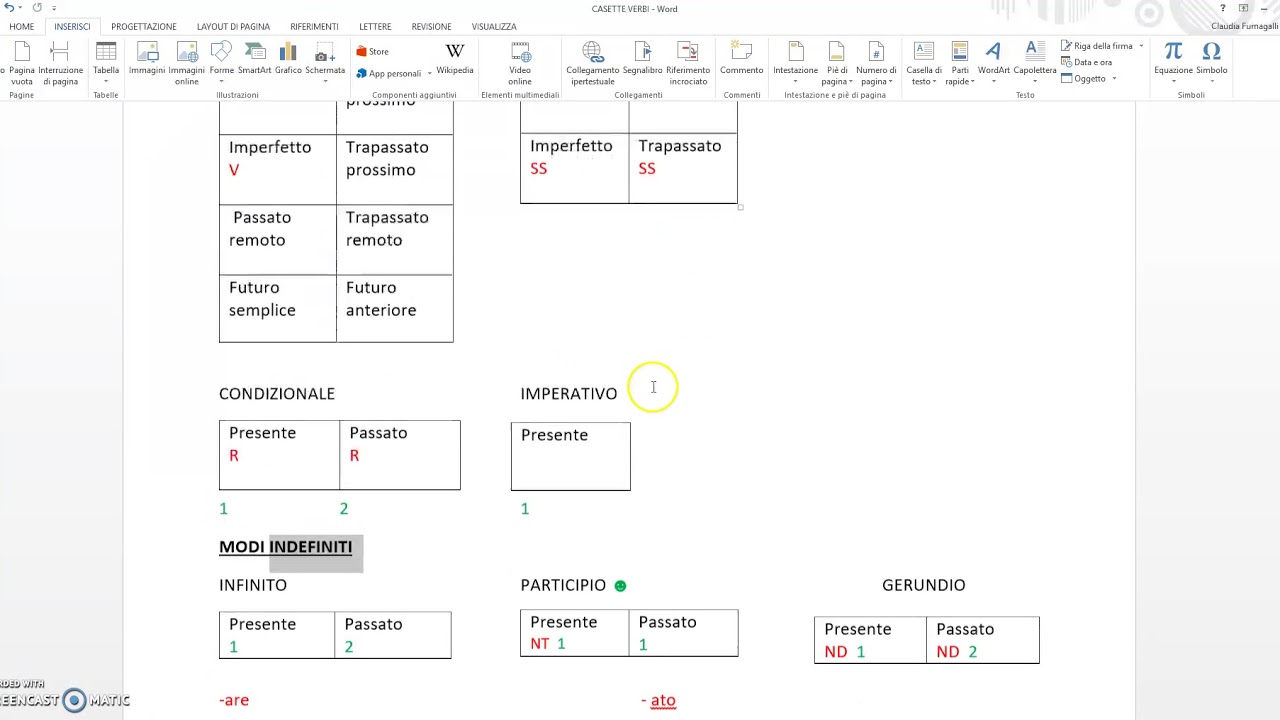Click the red "-are" text
Image resolution: width=1280 pixels, height=720 pixels.
point(234,700)
